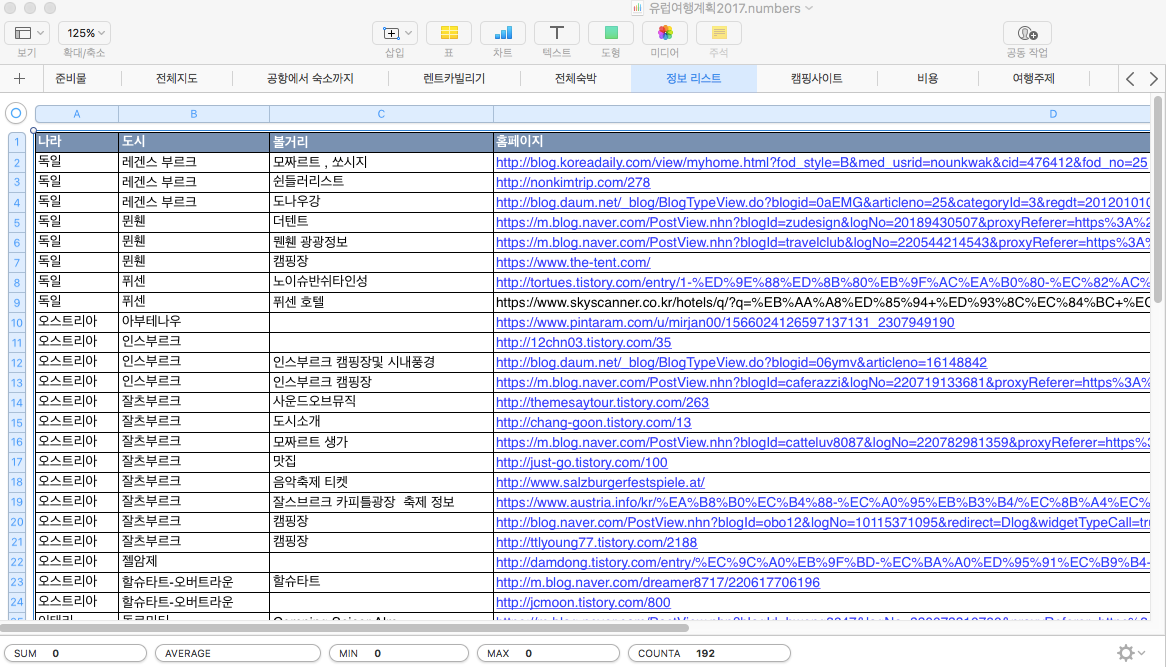Click the SUM status bar value
The width and height of the screenshot is (1166, 667).
75,654
